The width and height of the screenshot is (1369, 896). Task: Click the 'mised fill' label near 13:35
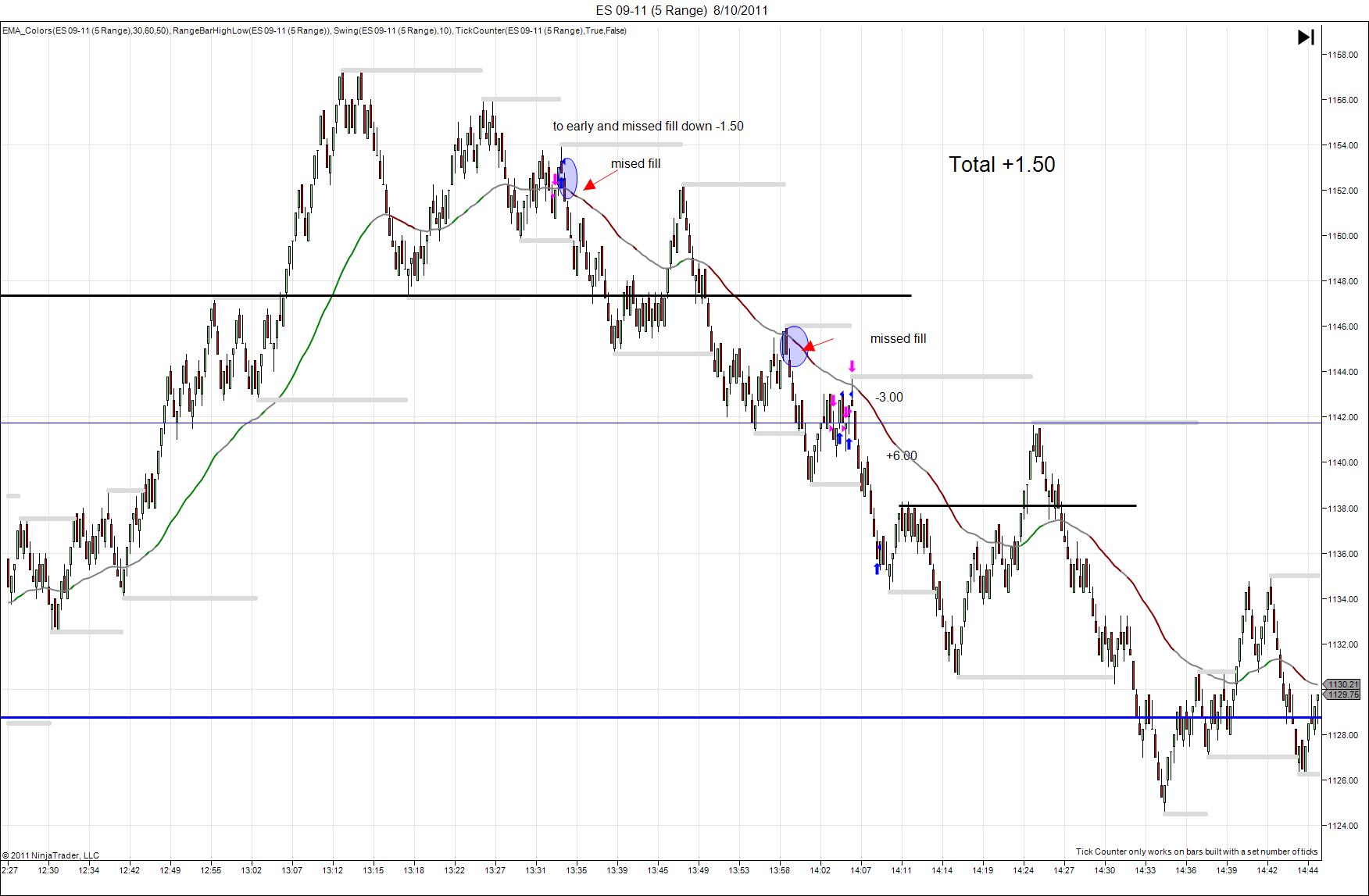point(635,163)
